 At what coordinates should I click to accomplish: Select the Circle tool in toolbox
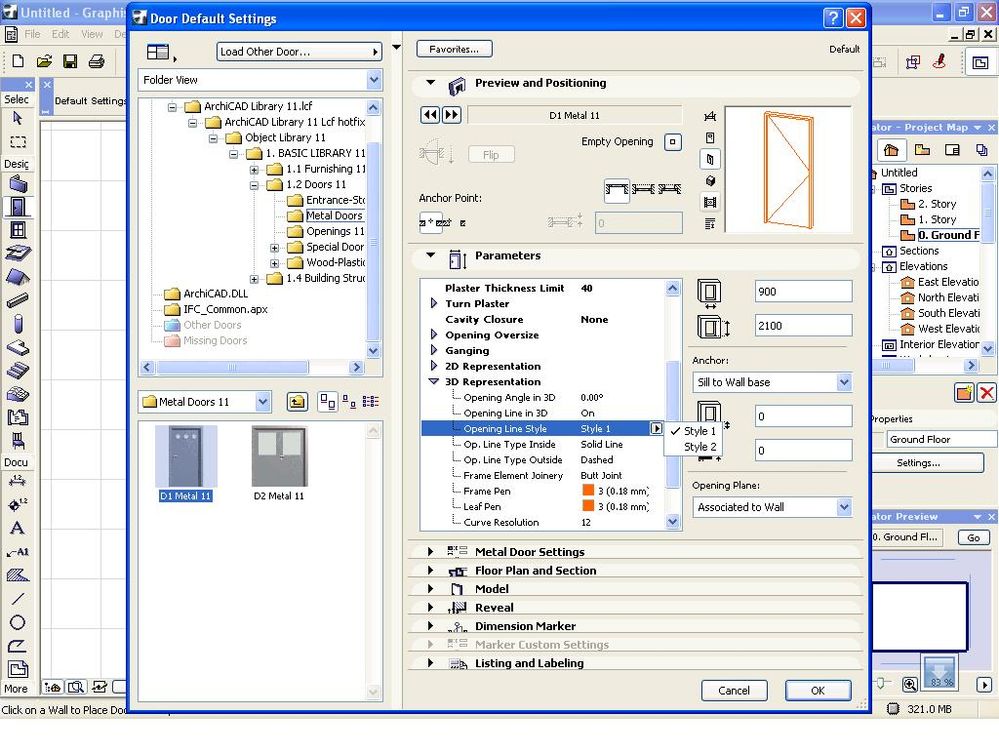click(17, 622)
